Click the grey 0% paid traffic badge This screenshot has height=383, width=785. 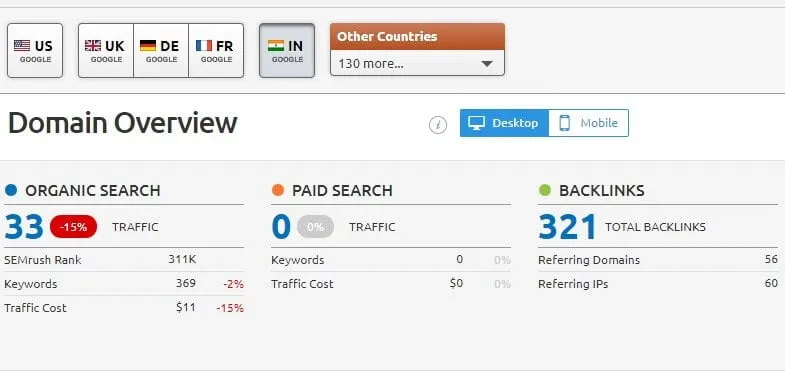coord(315,227)
